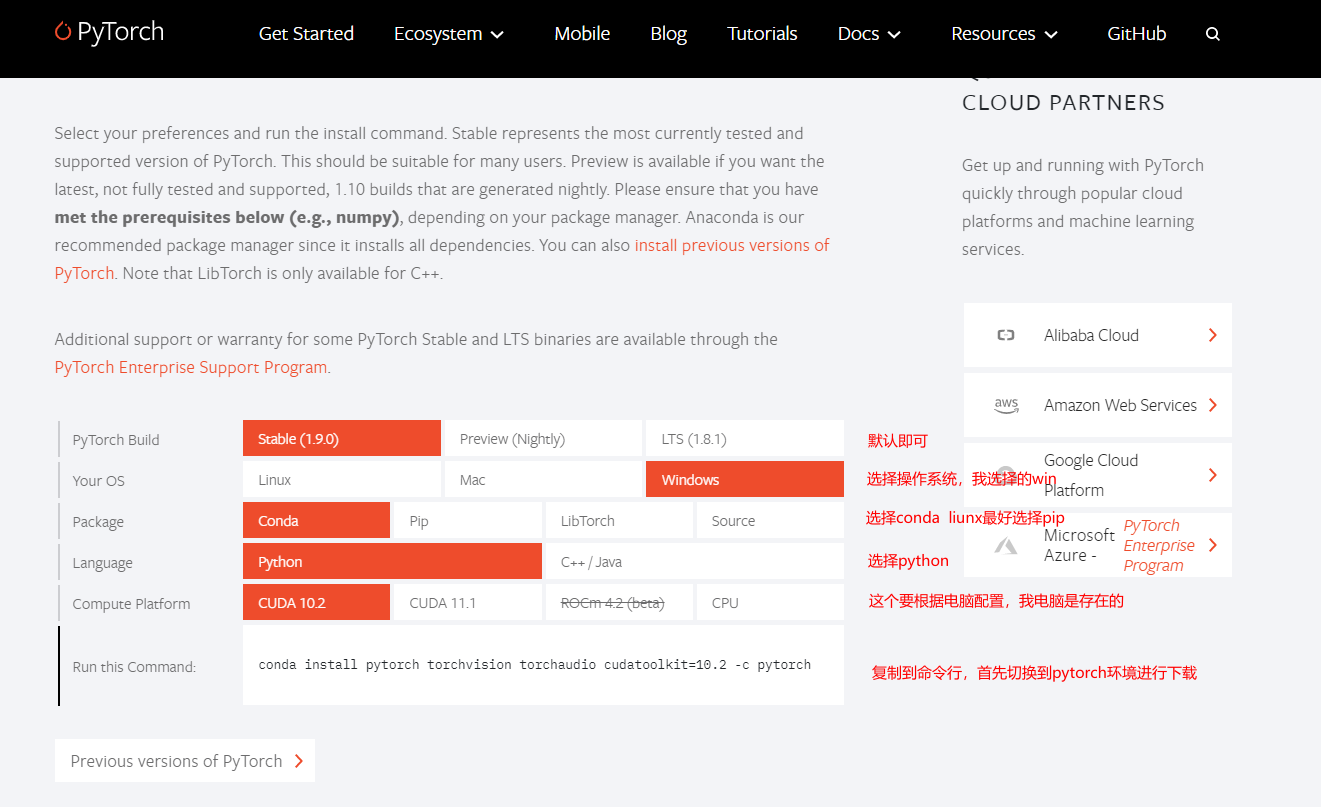Click the 'Your OS' row label

pos(98,481)
